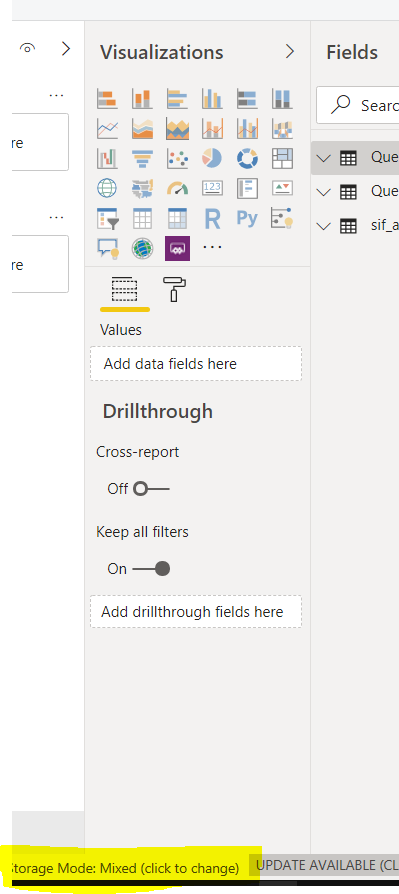Image resolution: width=399 pixels, height=894 pixels.
Task: Switch to the Fields well tab
Action: point(124,291)
